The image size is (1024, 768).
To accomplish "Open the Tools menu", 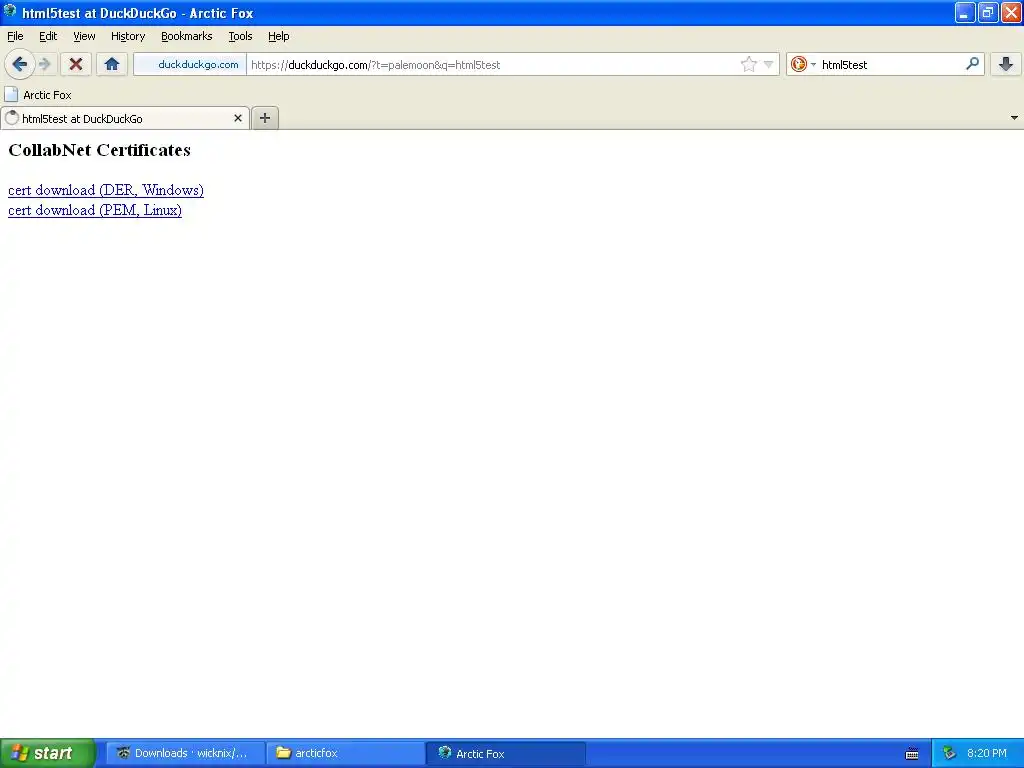I will coord(240,36).
